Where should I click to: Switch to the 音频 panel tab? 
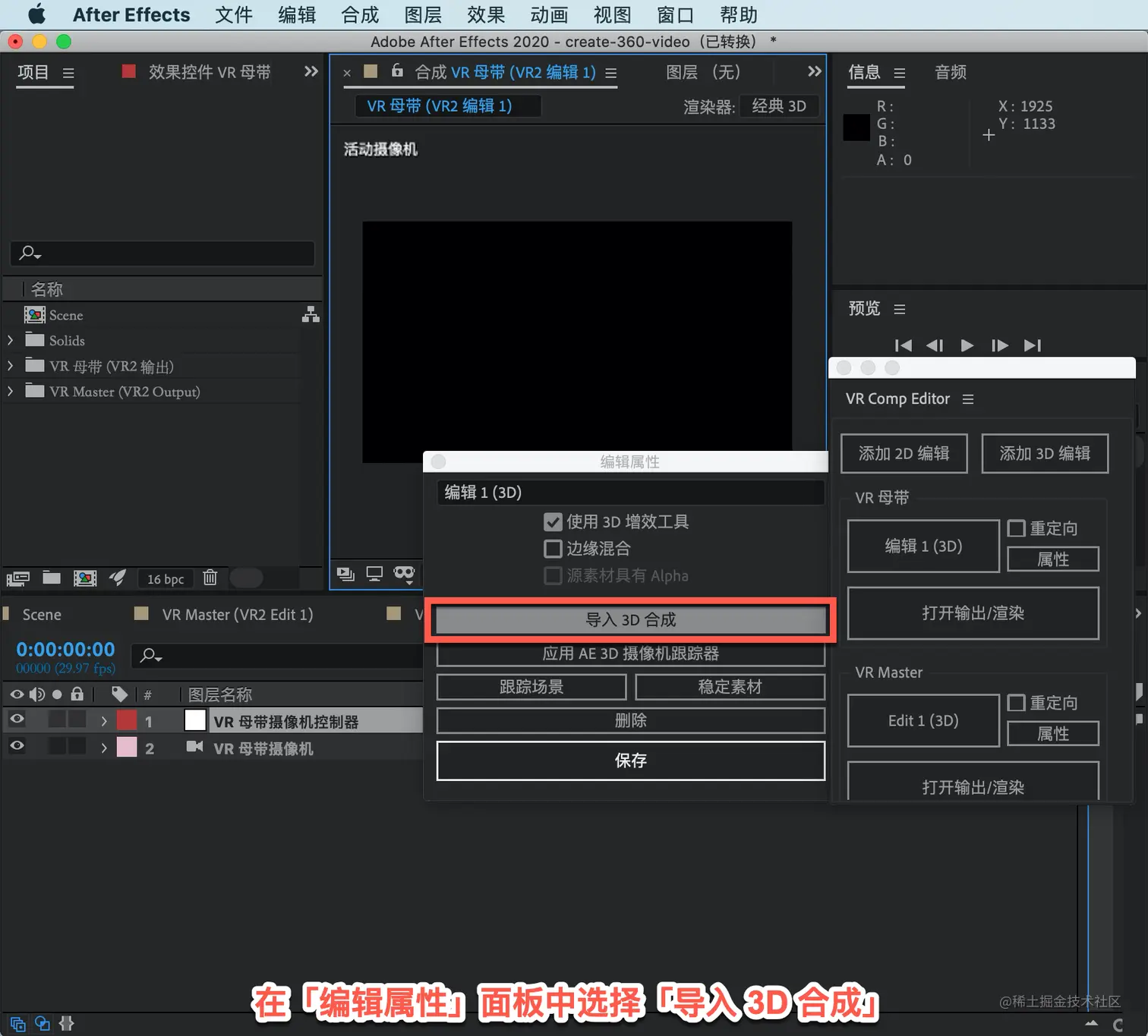[951, 72]
